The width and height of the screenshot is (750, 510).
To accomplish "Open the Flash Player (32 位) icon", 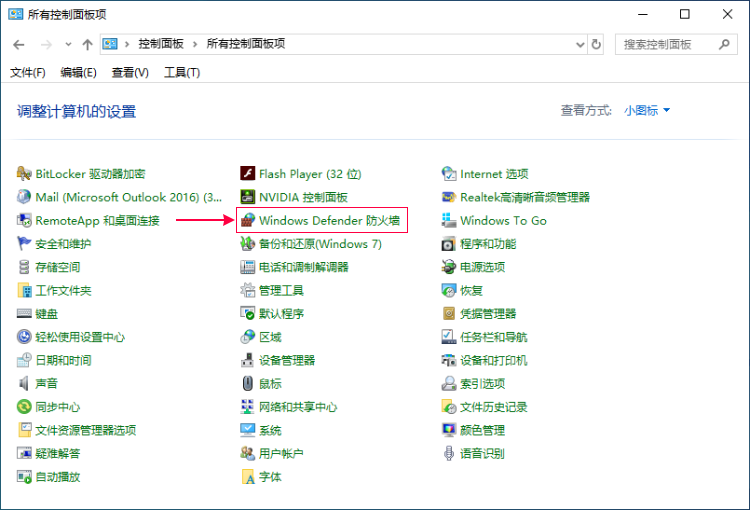I will [x=247, y=174].
